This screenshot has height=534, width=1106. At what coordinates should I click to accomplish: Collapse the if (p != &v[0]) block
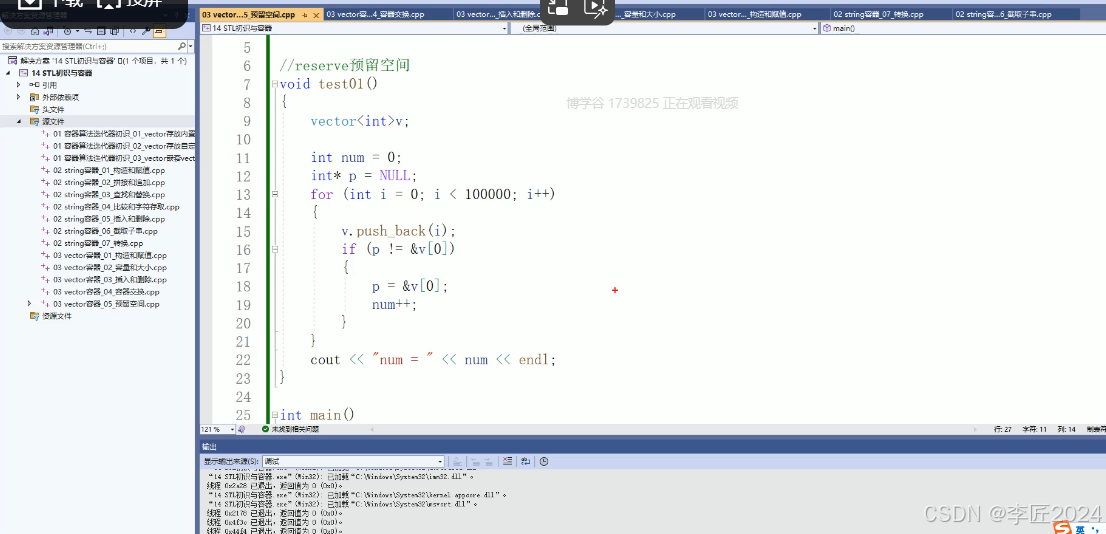(x=274, y=249)
